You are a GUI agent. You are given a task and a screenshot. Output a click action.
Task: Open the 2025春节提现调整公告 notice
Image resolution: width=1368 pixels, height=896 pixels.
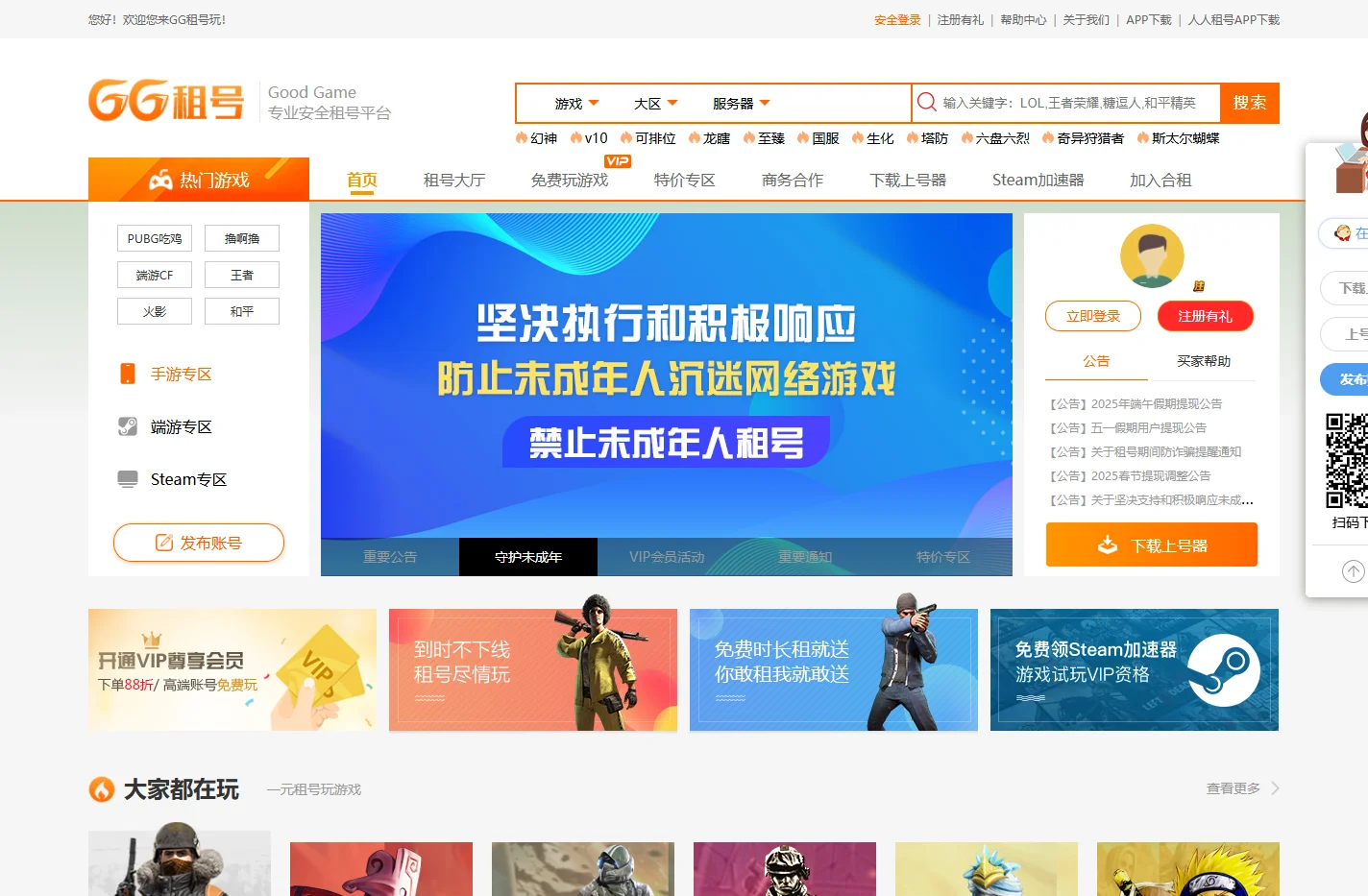[1130, 475]
